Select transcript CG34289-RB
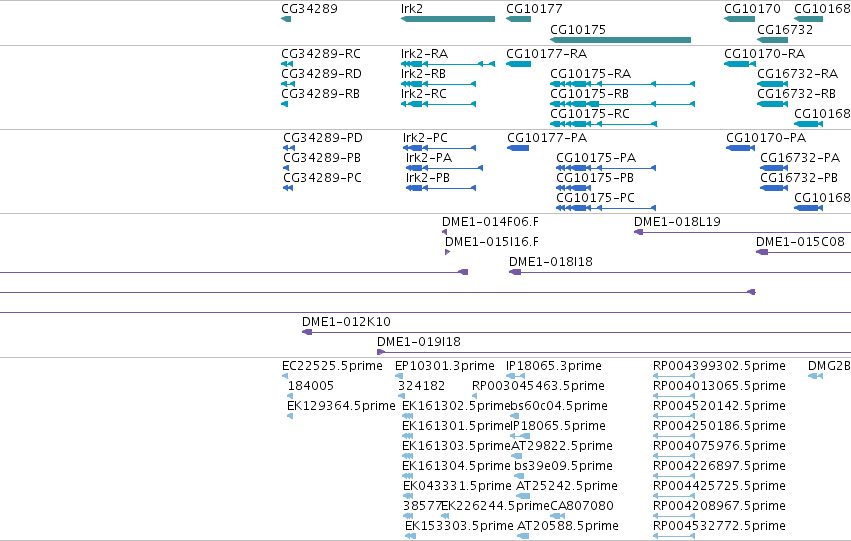The image size is (851, 541). [320, 94]
